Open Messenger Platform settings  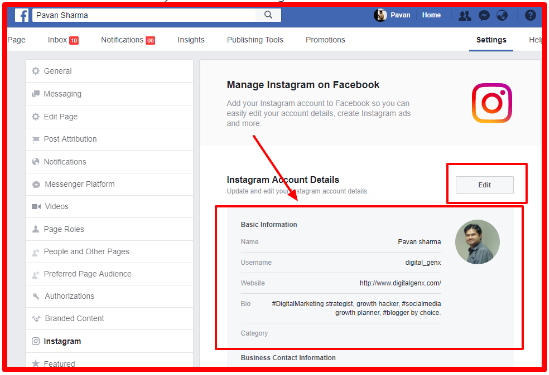click(110, 184)
